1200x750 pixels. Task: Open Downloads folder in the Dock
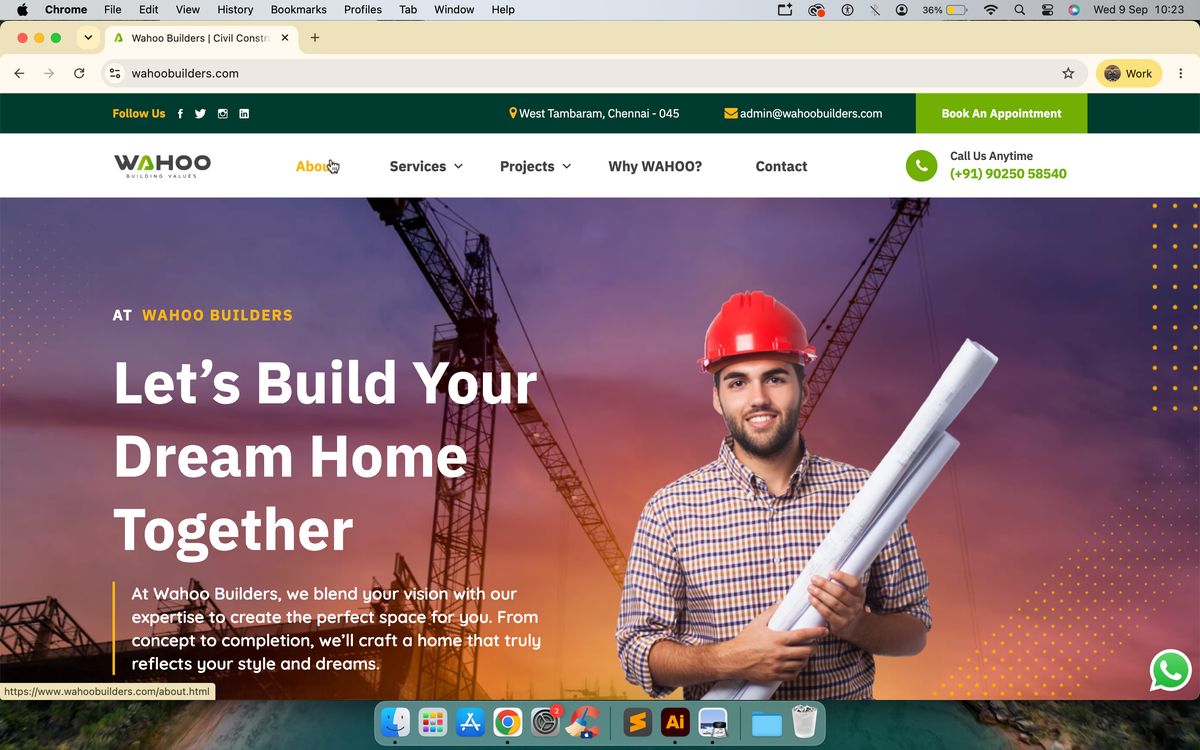point(767,722)
